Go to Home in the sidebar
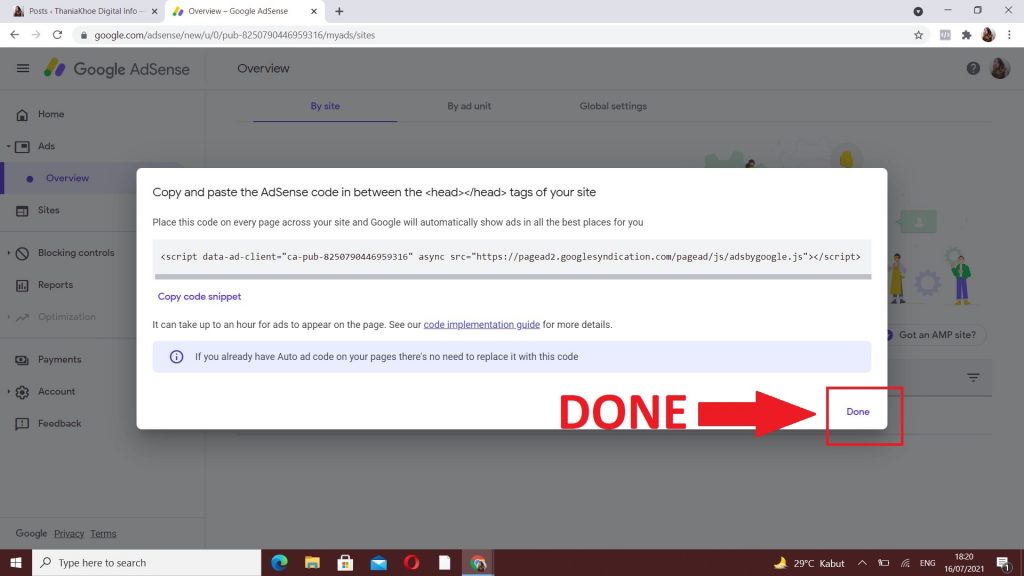Viewport: 1024px width, 576px height. point(51,114)
